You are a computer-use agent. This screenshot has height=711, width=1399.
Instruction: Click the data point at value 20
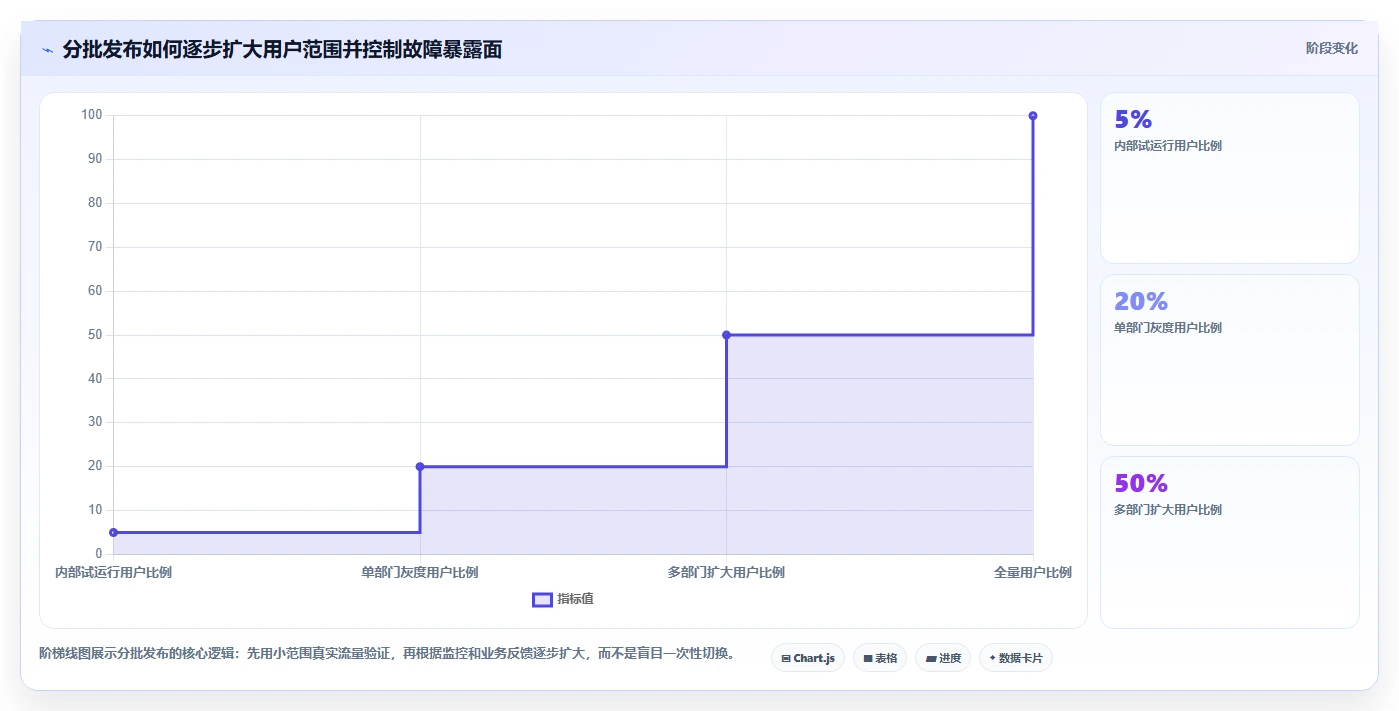[x=420, y=466]
